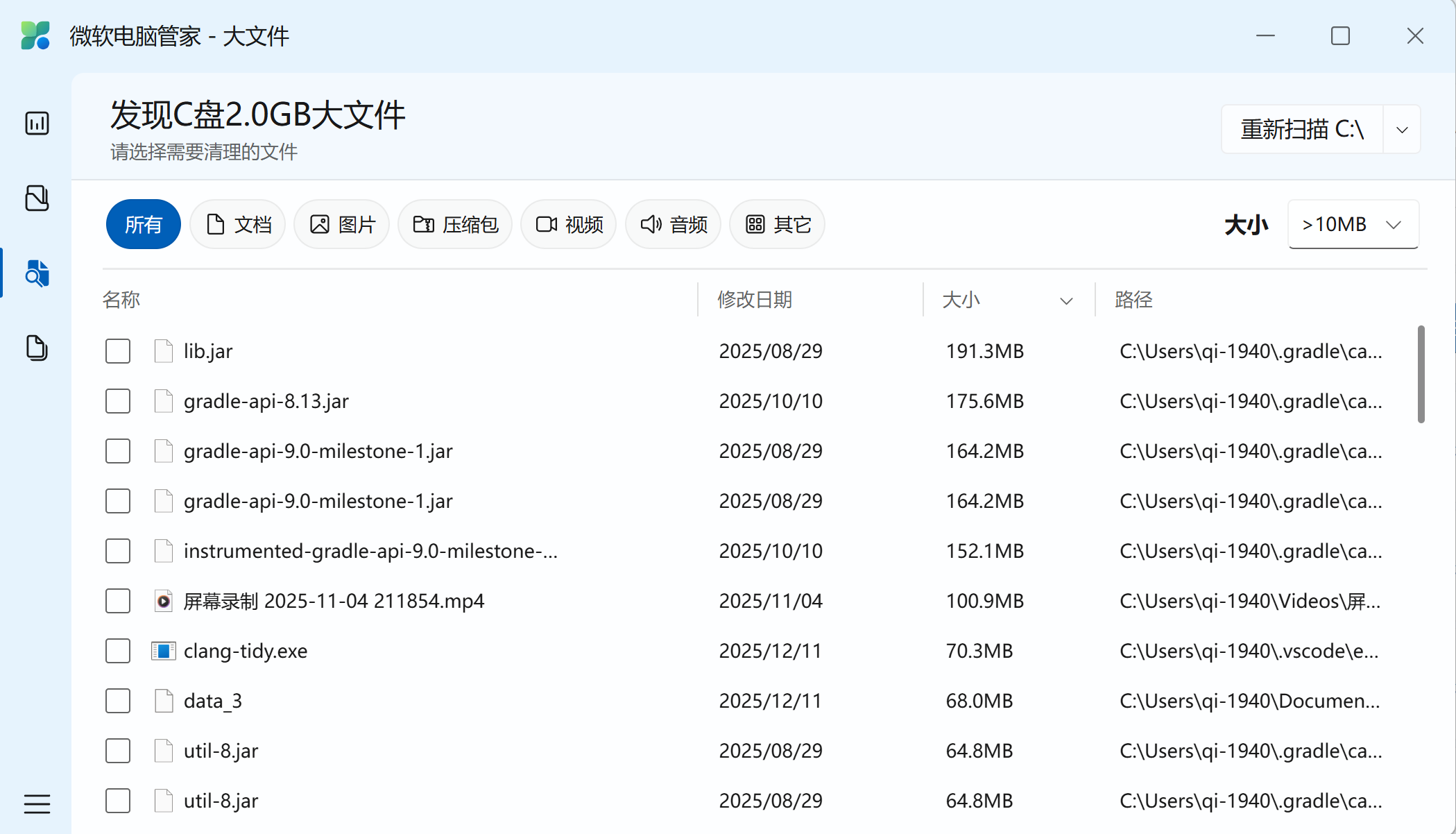Expand the rescan drive dropdown arrow
The height and width of the screenshot is (834, 1456).
pyautogui.click(x=1402, y=130)
